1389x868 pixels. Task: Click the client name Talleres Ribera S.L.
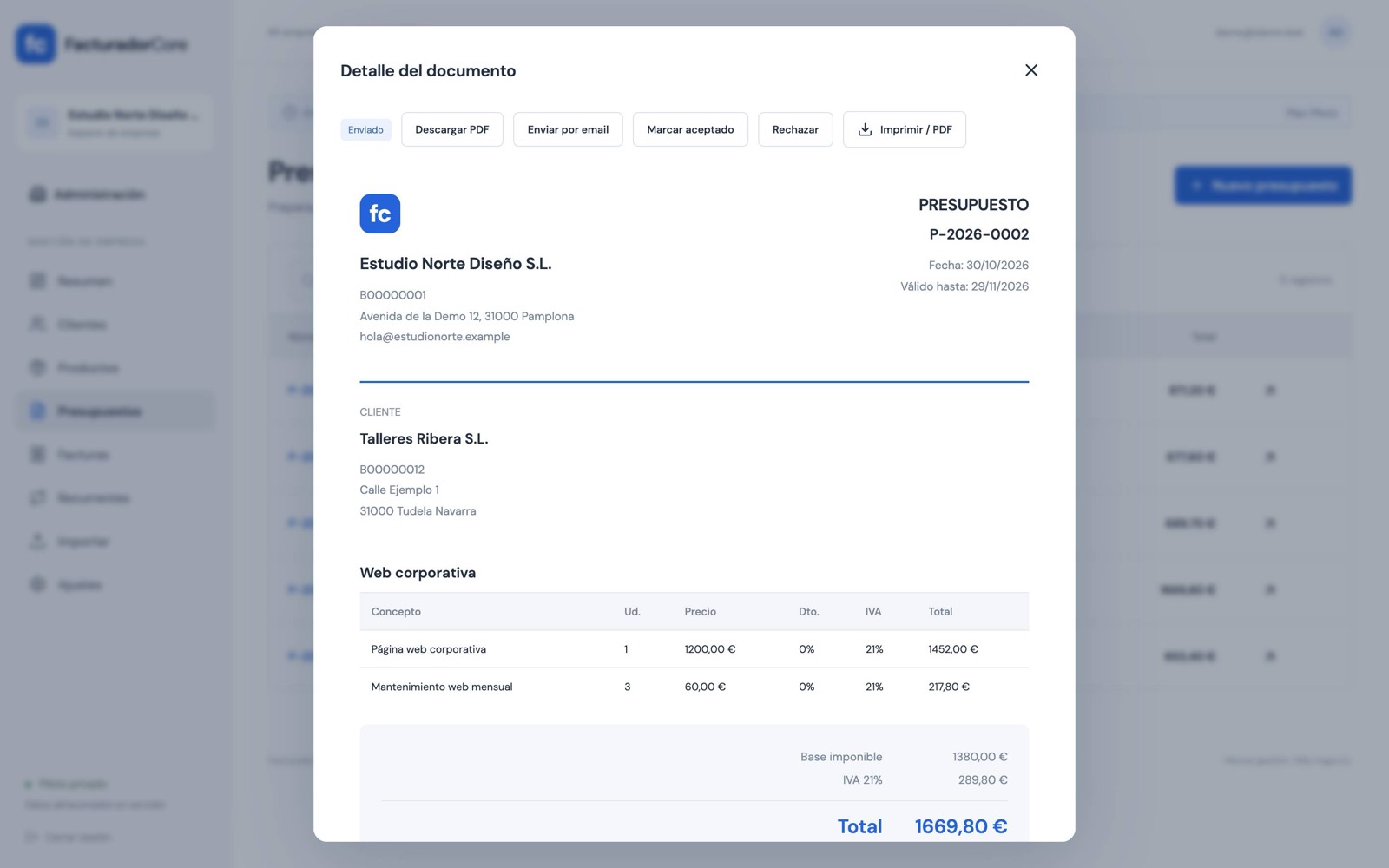[x=424, y=439]
